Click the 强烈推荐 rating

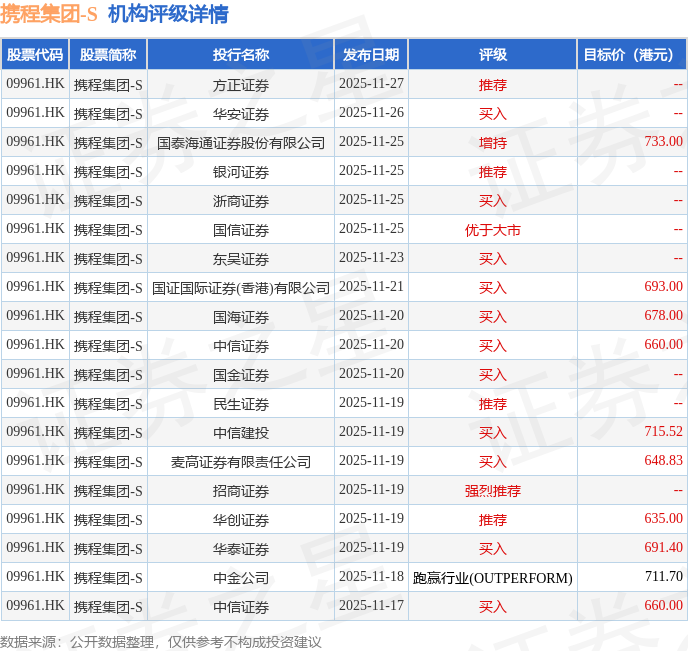tap(493, 491)
